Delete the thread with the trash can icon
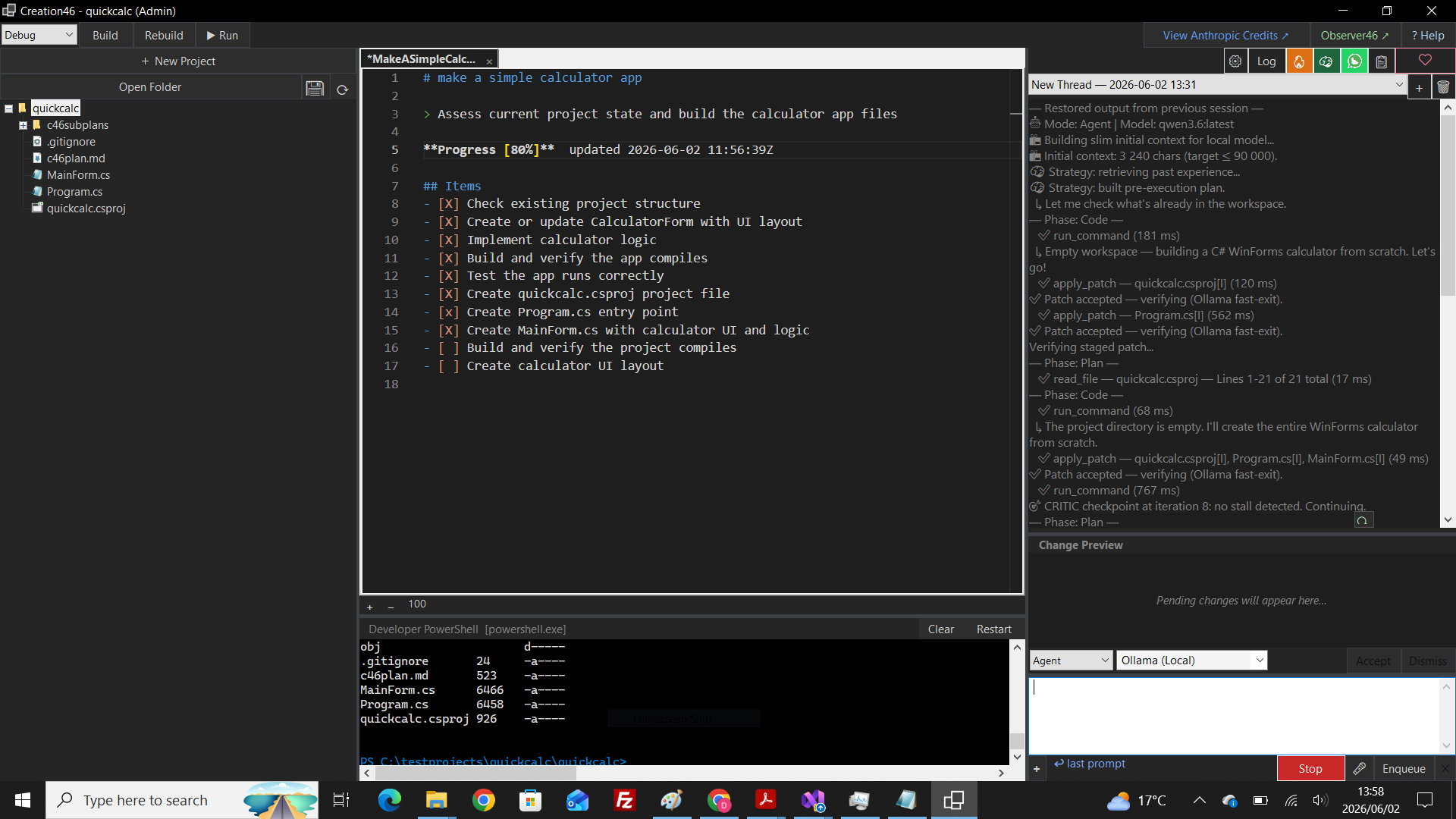The image size is (1456, 819). 1443,87
